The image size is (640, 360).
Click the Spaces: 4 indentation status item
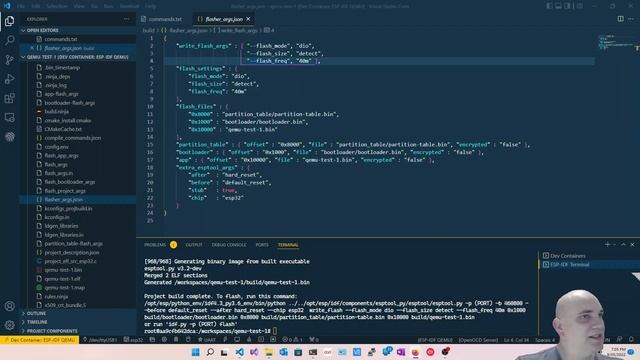545,340
